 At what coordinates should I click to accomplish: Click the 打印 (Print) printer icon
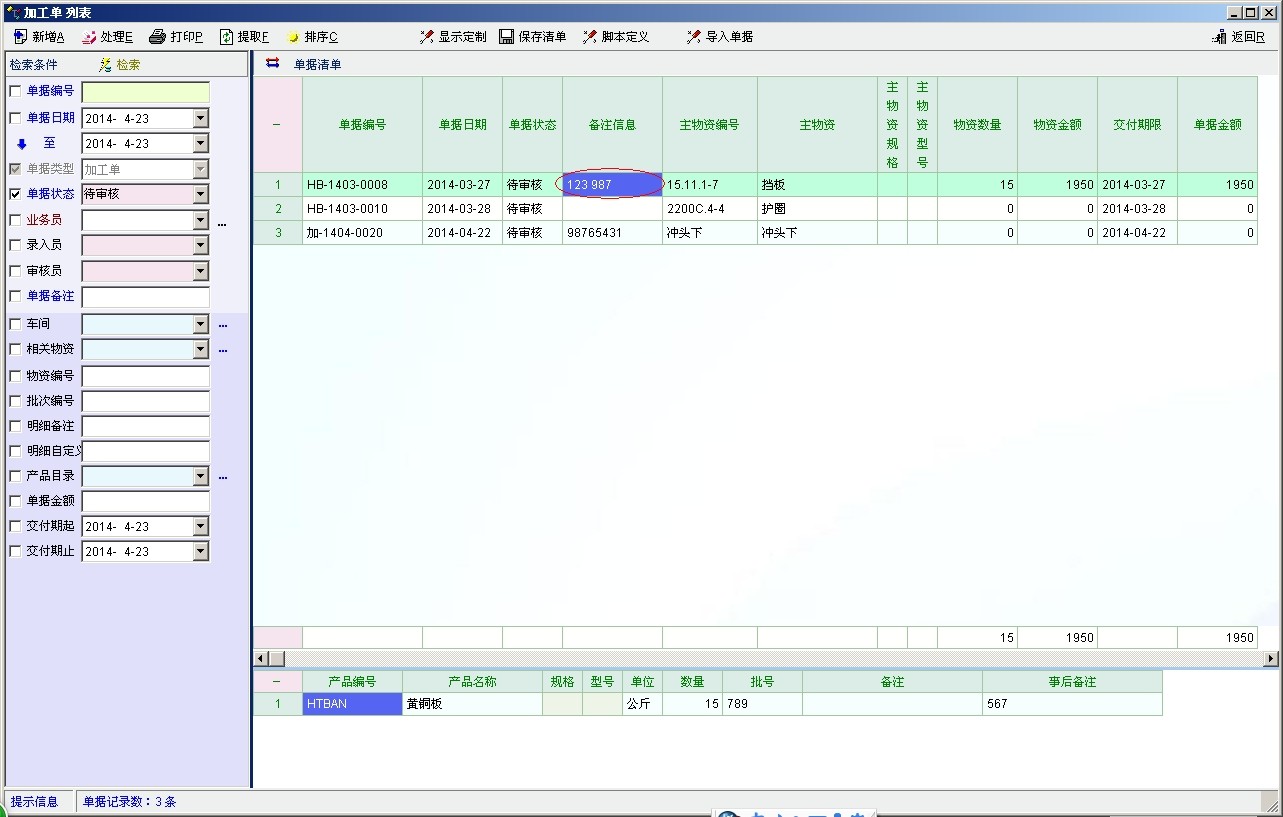(157, 37)
